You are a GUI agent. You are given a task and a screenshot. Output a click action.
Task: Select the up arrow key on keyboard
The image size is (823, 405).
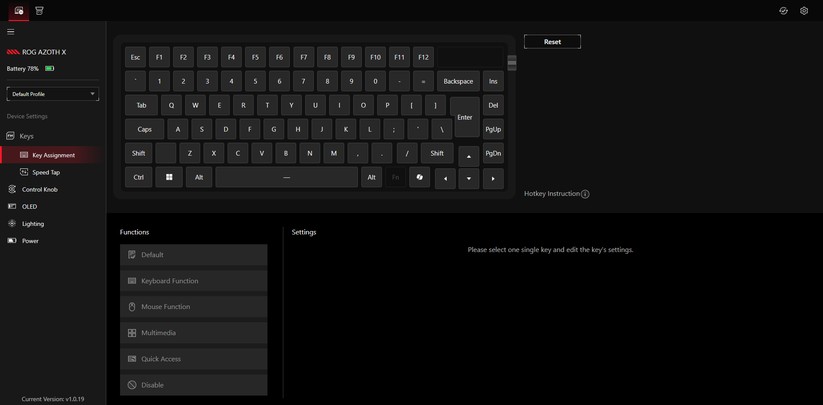(468, 156)
